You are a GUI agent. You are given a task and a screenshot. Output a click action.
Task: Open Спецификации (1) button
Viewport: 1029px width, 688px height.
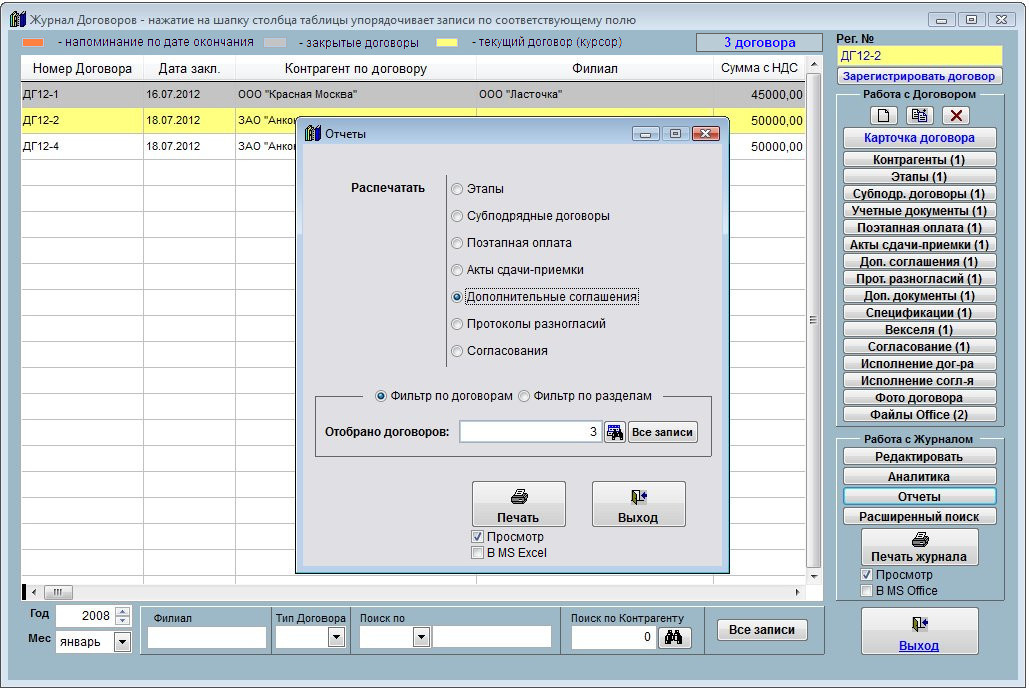click(x=919, y=313)
